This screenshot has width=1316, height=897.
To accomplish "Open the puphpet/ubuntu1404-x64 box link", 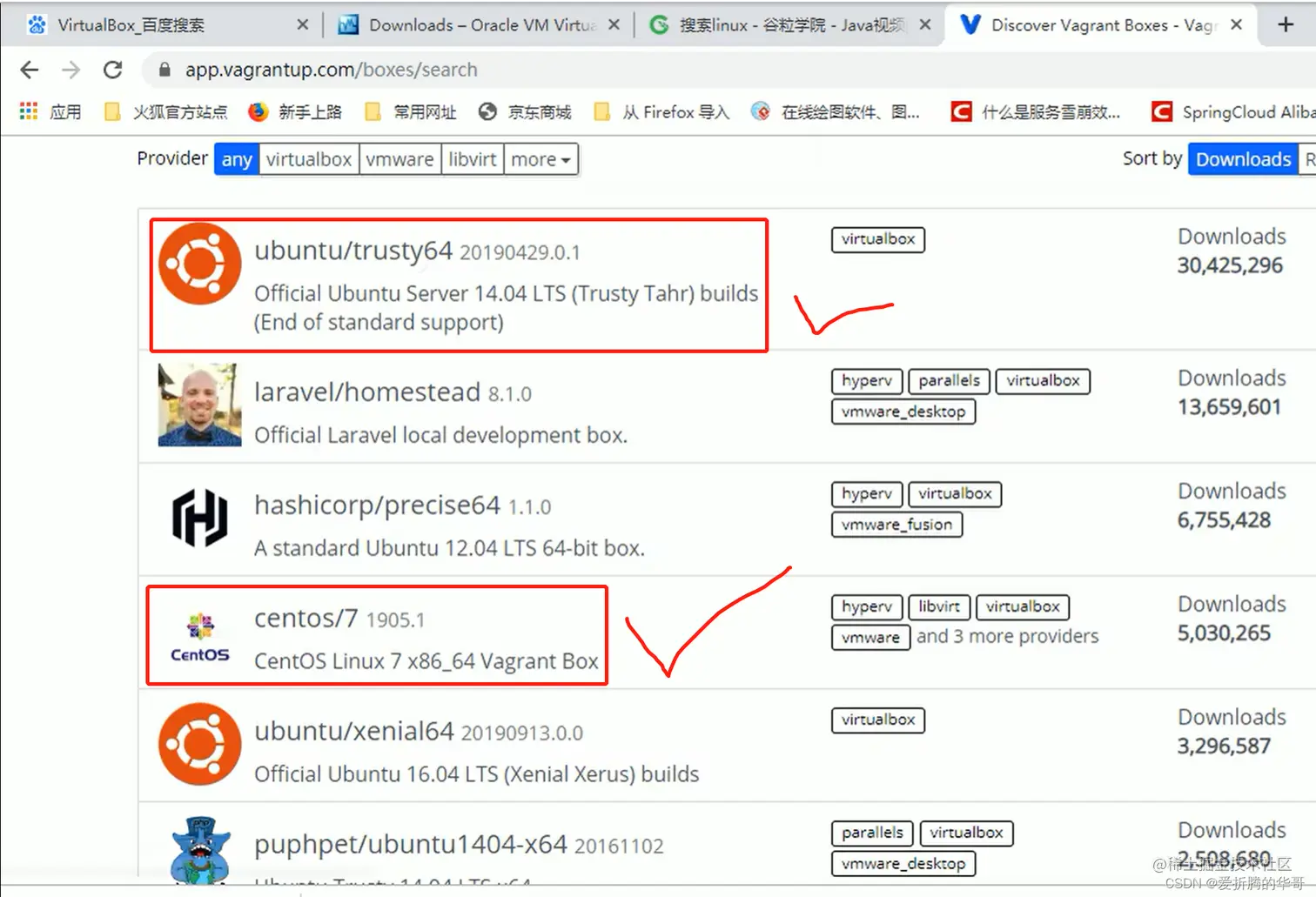I will pyautogui.click(x=411, y=845).
